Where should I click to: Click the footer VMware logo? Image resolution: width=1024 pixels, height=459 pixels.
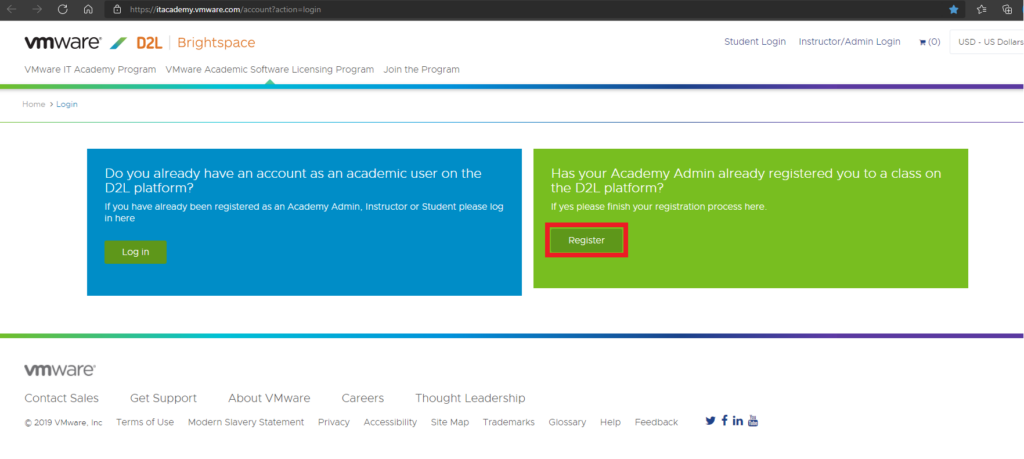[60, 370]
